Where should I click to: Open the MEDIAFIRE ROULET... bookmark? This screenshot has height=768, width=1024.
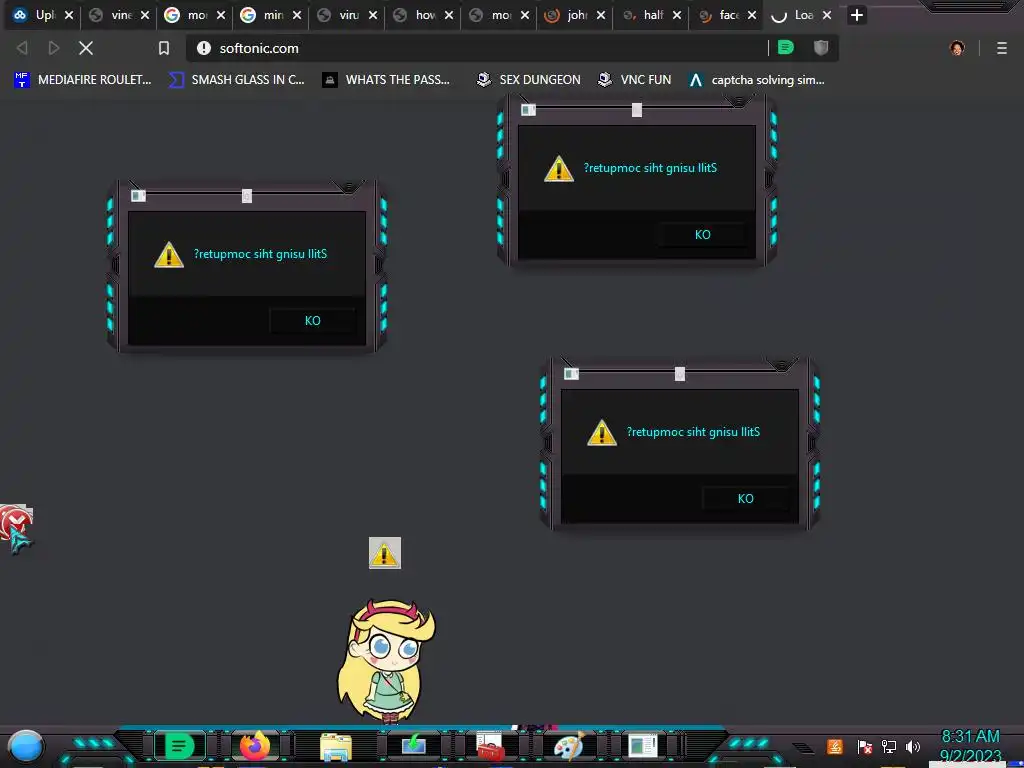pyautogui.click(x=83, y=80)
